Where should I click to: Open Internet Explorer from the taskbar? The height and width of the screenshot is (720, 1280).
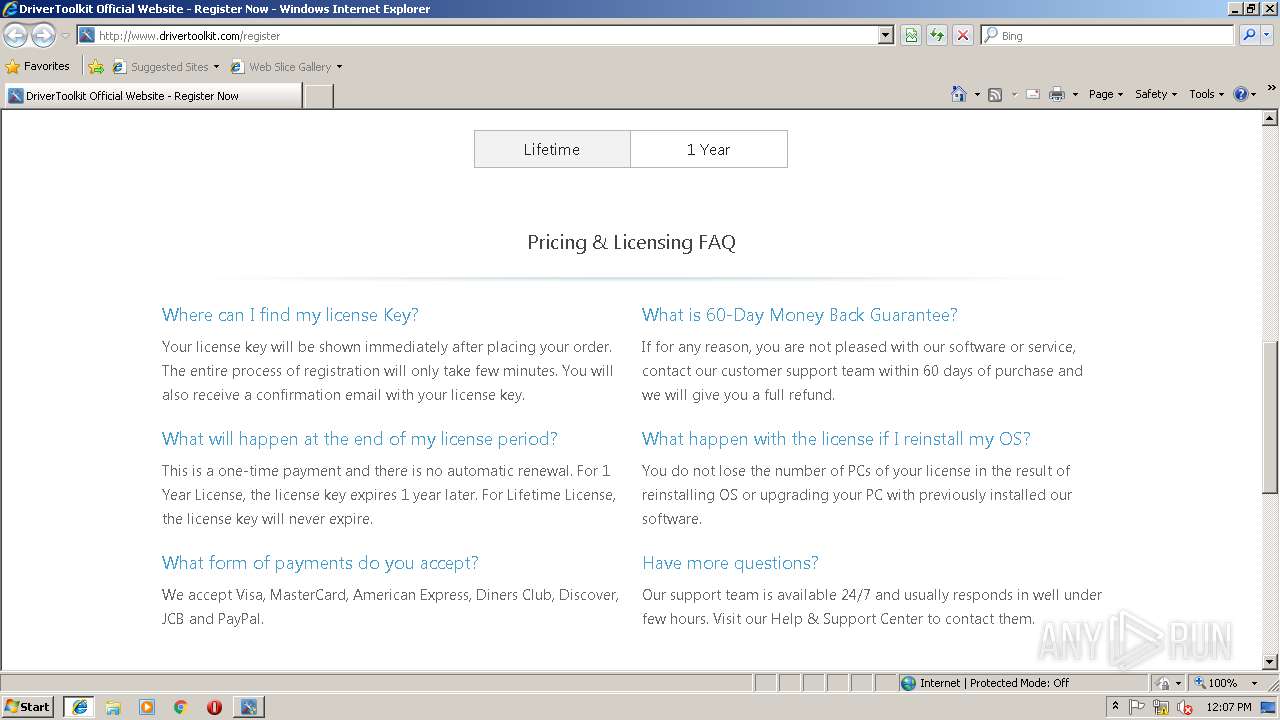[80, 707]
